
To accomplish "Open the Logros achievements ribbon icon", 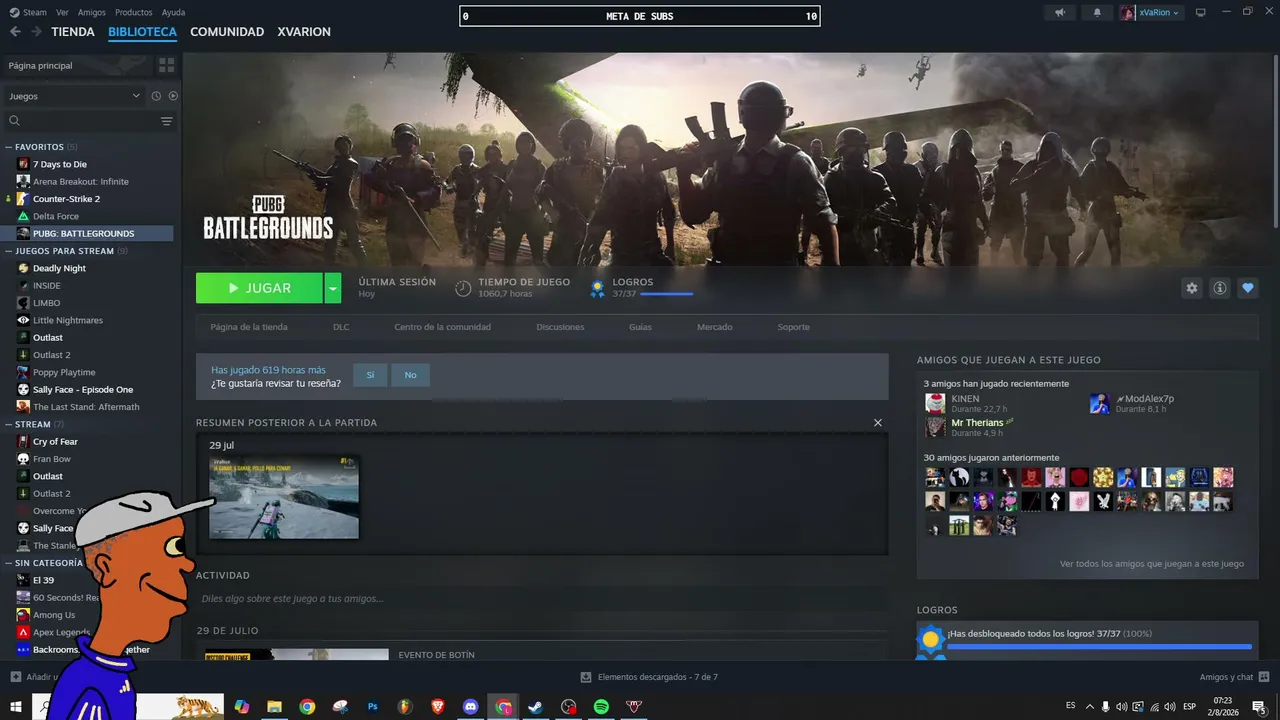I will click(x=597, y=289).
